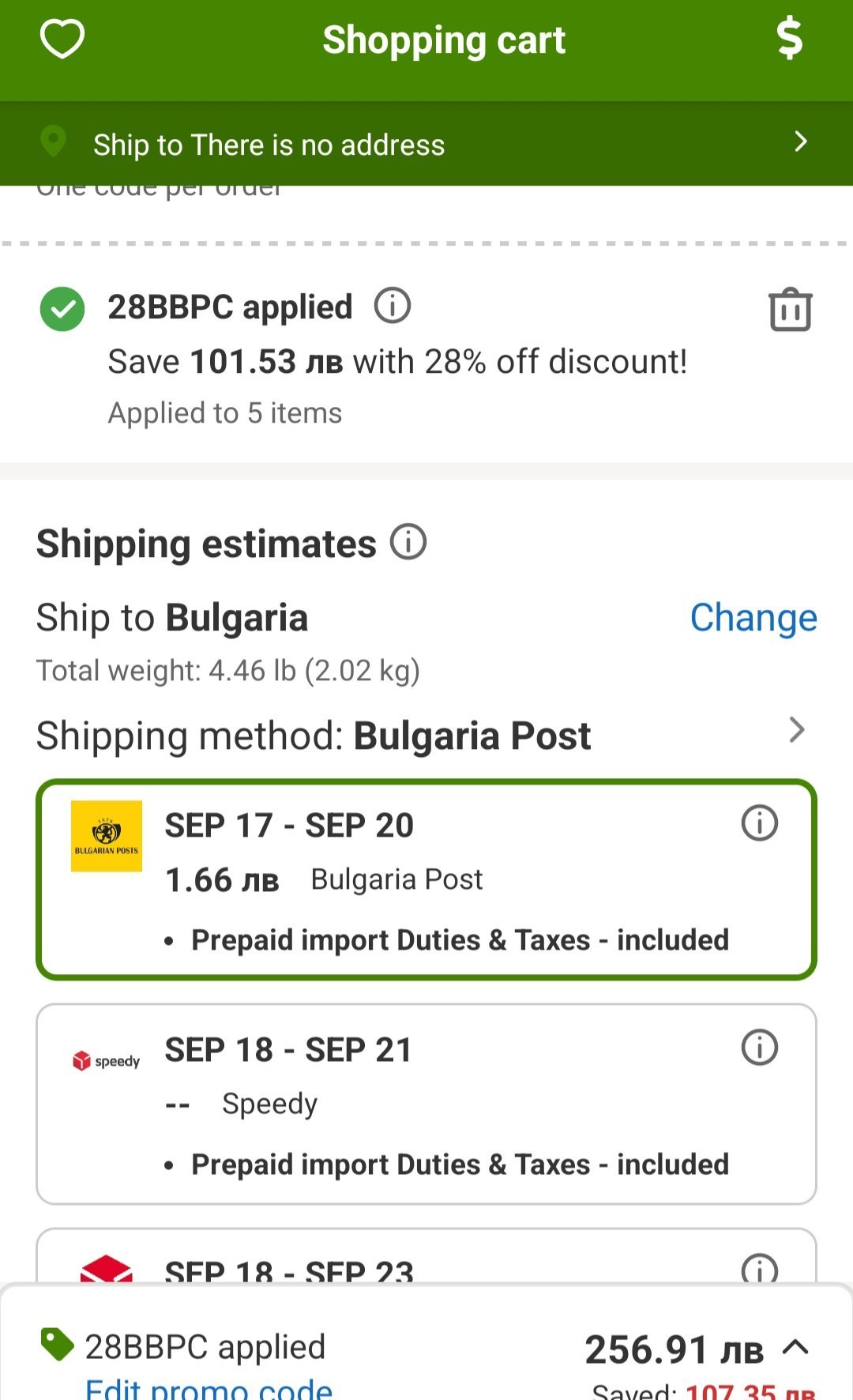
Task: Choose the SEP 18 - SEP 23 shipping option
Action: (x=426, y=1264)
